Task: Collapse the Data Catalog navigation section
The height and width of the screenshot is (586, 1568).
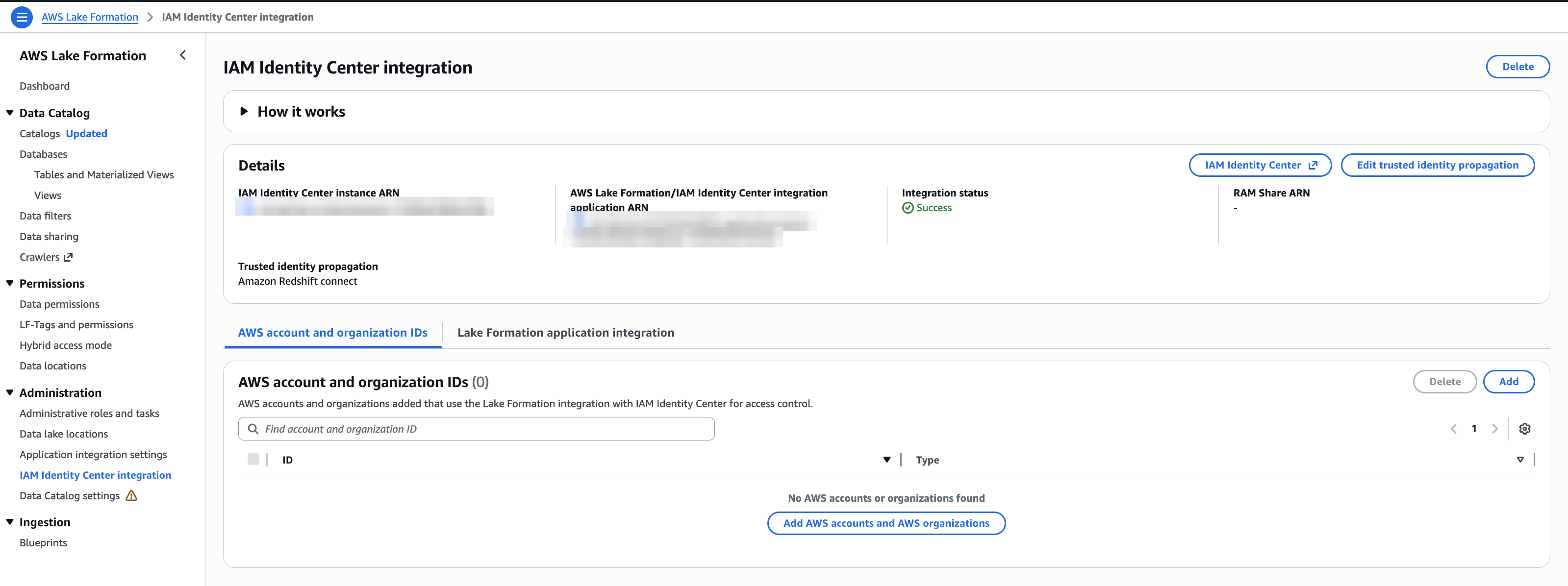Action: coord(10,113)
